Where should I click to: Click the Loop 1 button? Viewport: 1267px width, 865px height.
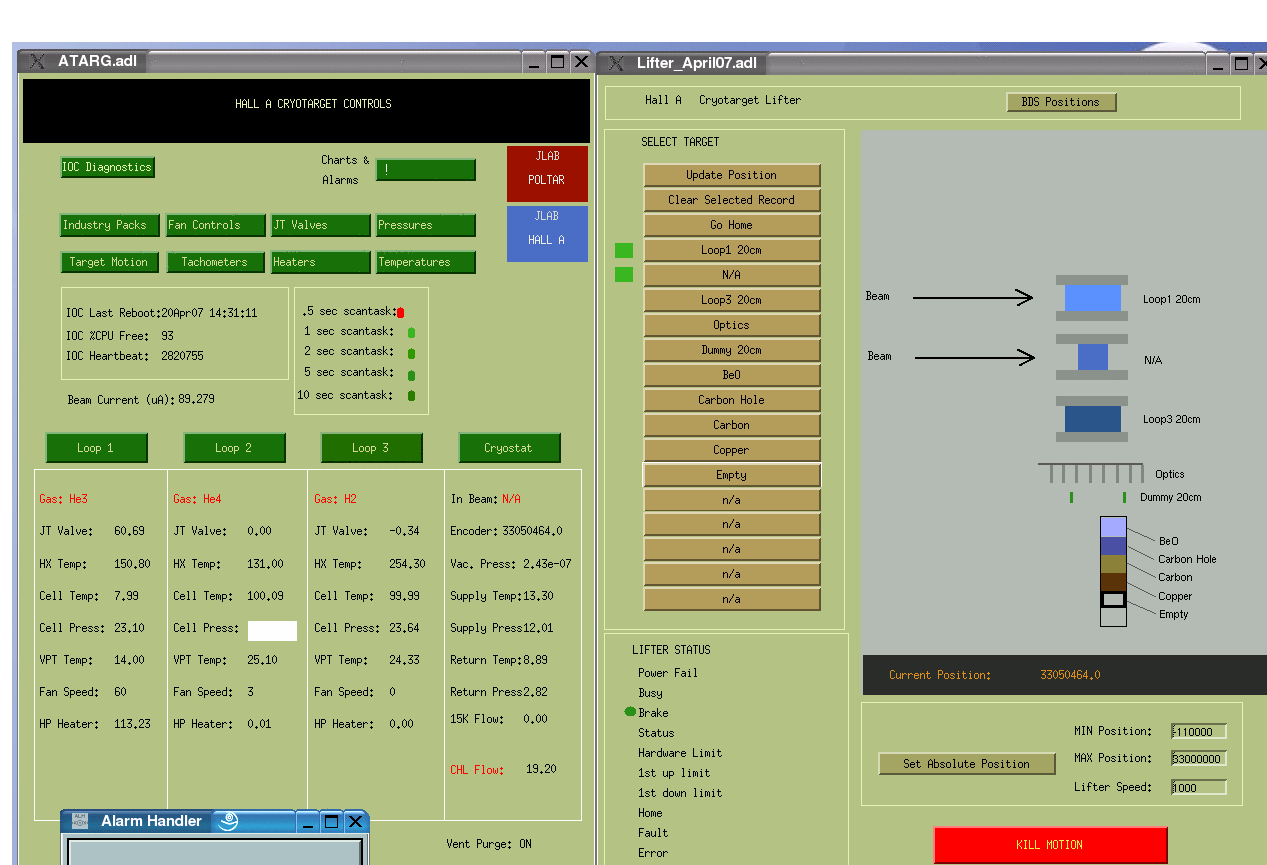pos(97,447)
